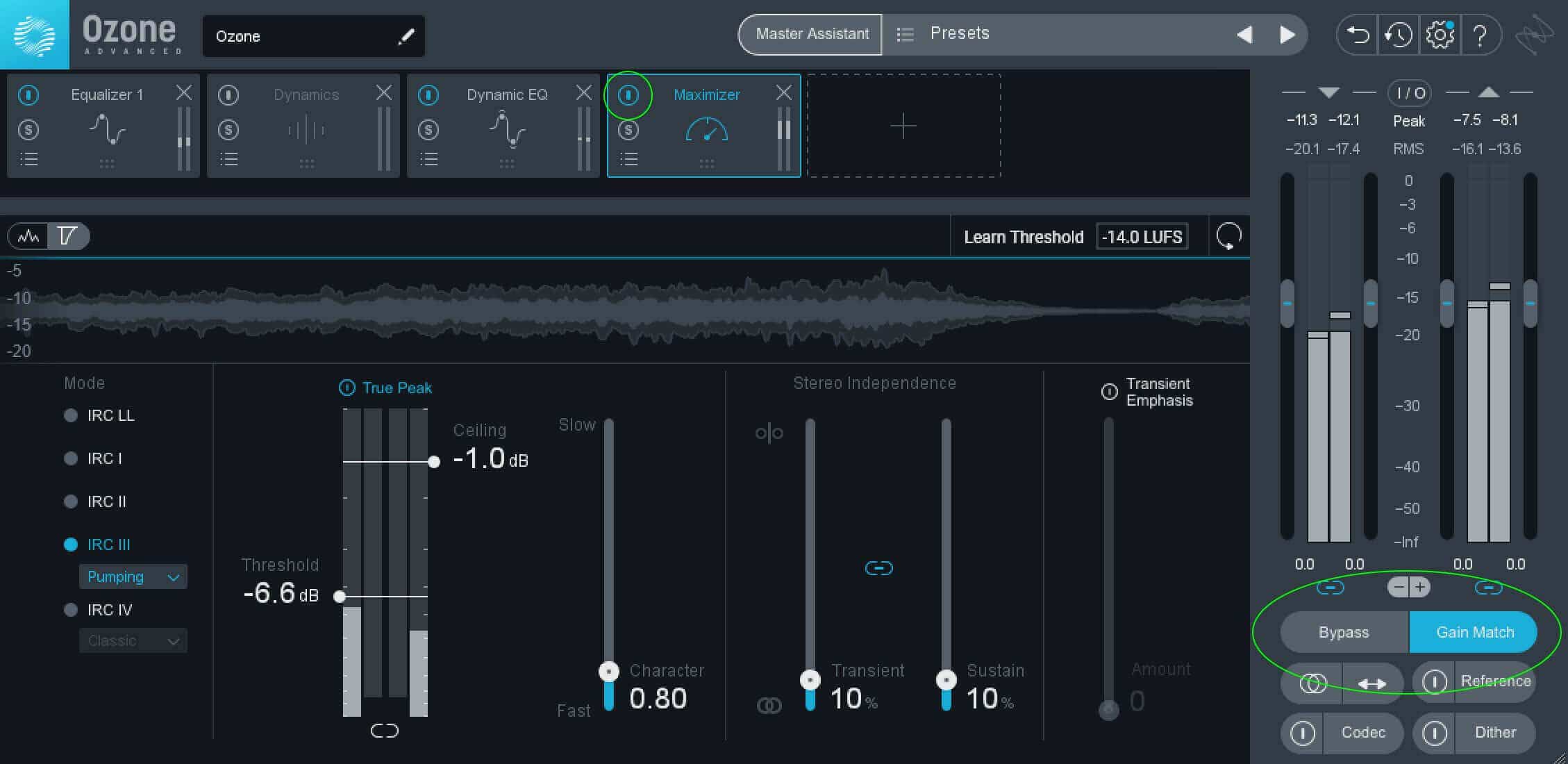Open the Classic style dropdown

[133, 641]
